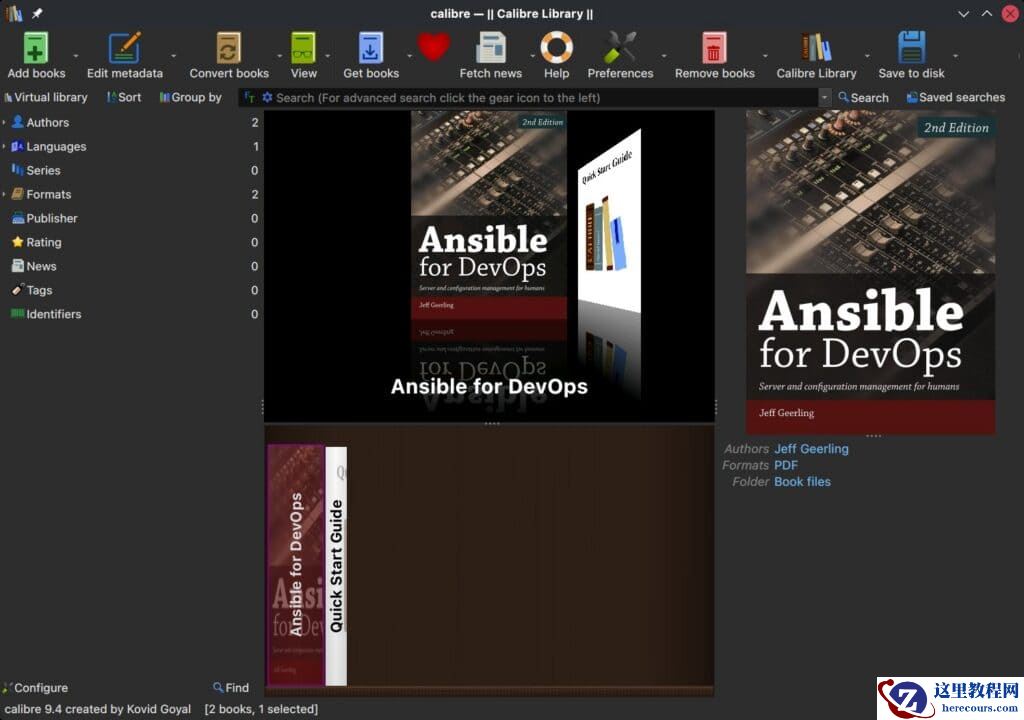Click the Group by button
The image size is (1024, 720).
click(x=191, y=97)
